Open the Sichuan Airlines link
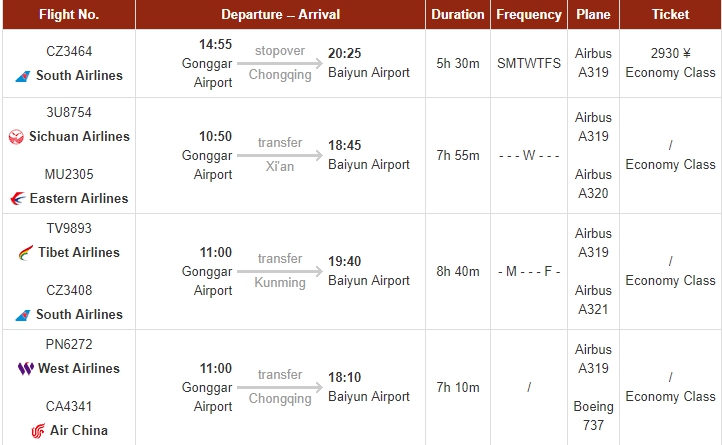Screen dimensions: 722x445 (79, 137)
